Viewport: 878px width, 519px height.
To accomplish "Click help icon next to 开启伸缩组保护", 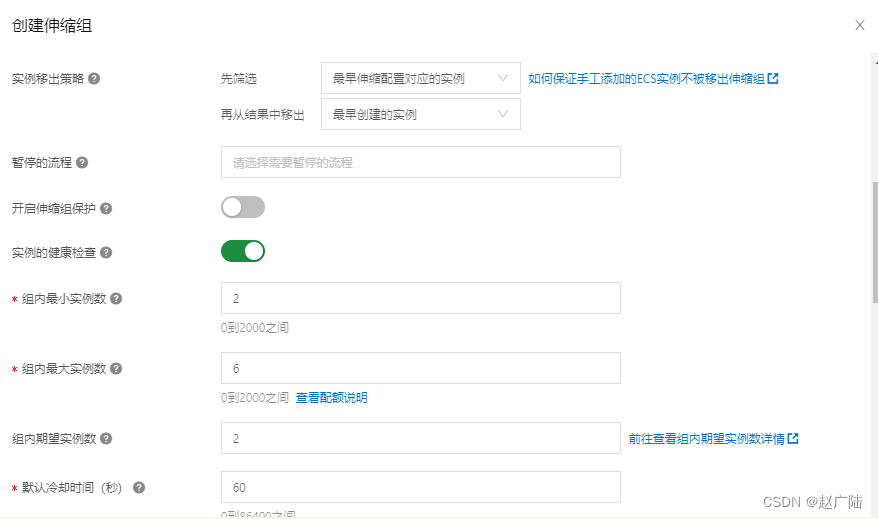I will pos(106,208).
